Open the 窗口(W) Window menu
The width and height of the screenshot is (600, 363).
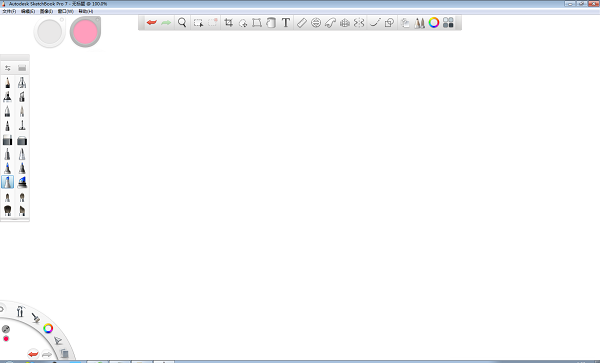click(x=65, y=11)
